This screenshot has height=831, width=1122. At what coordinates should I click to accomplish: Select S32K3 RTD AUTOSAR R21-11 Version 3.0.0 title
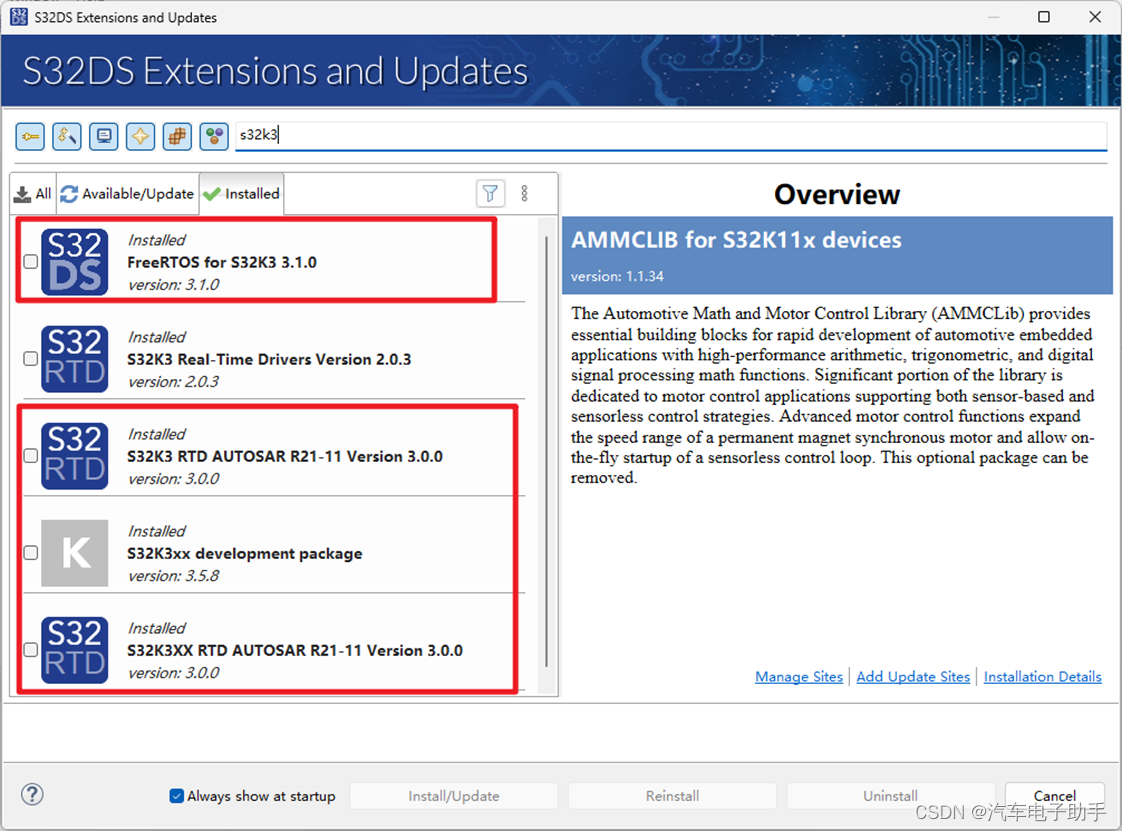point(285,457)
